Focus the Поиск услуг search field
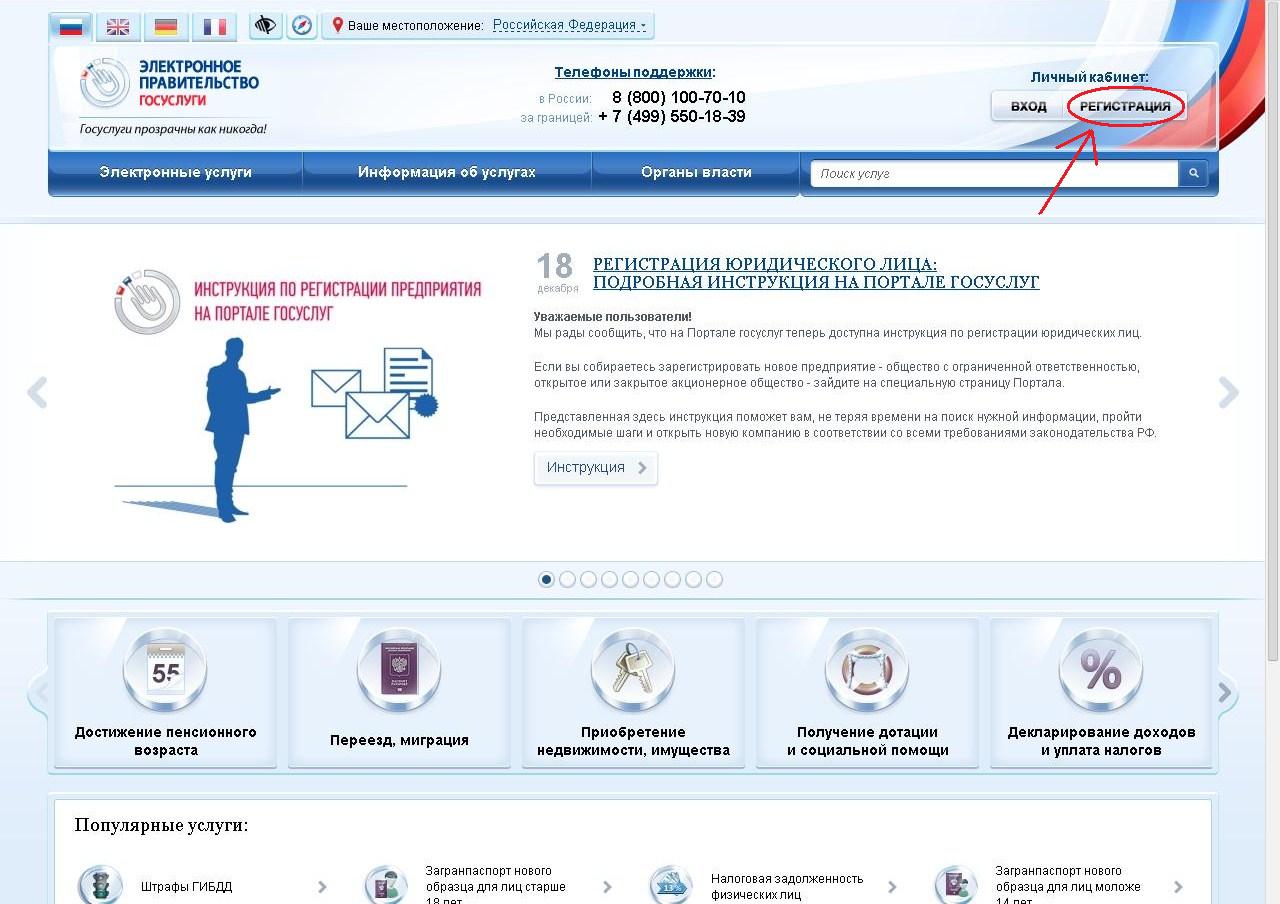This screenshot has height=904, width=1280. pyautogui.click(x=995, y=174)
